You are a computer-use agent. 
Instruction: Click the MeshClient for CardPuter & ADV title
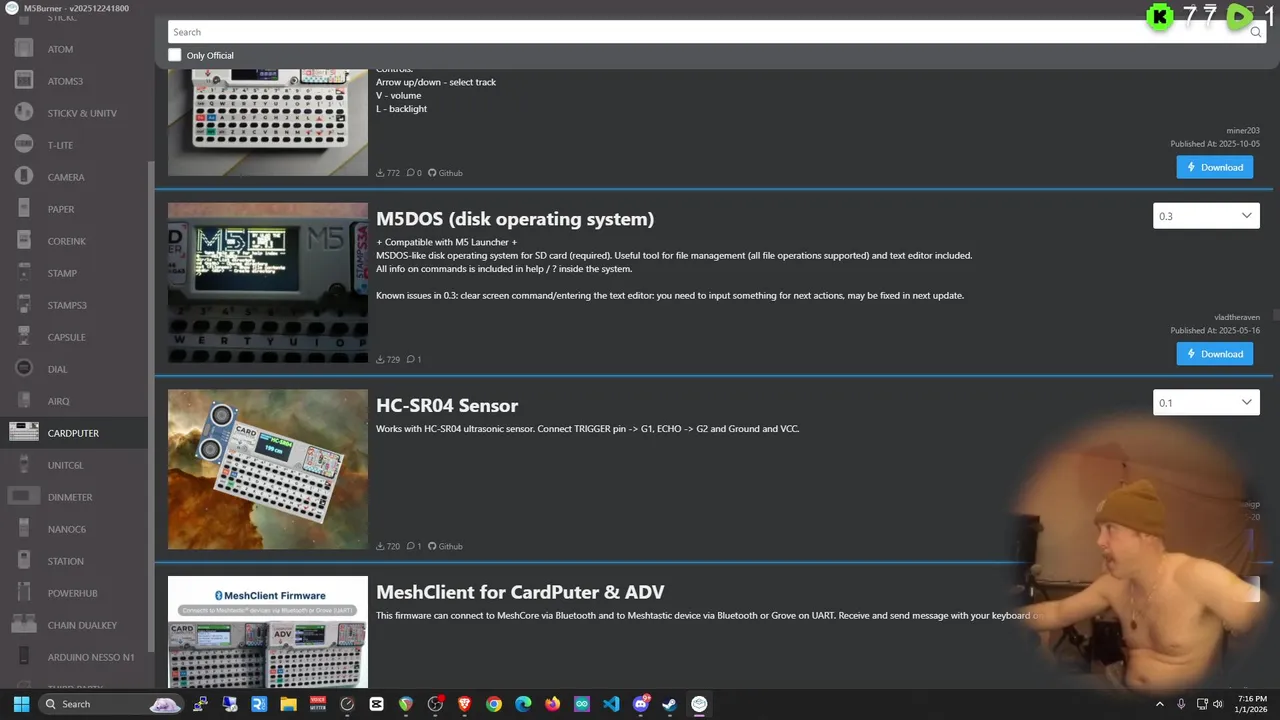(x=520, y=592)
